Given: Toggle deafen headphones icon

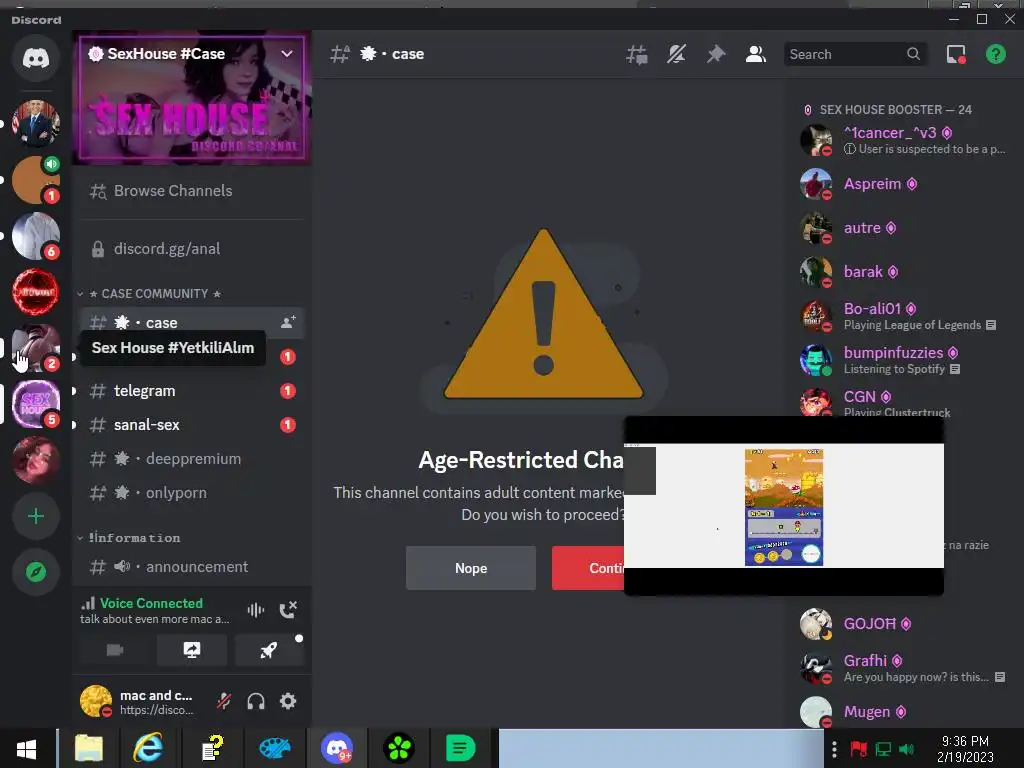Looking at the screenshot, I should 256,701.
